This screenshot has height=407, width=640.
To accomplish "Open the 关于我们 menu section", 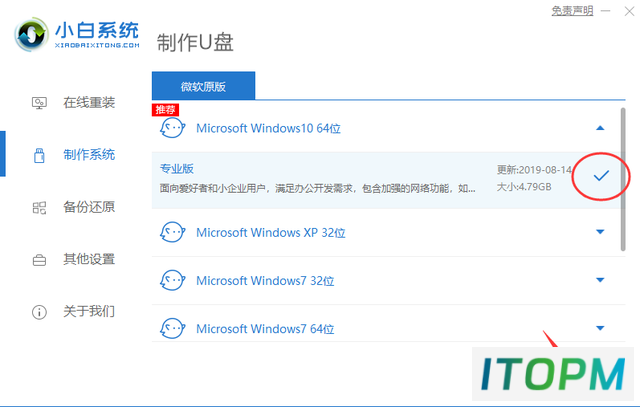I will point(89,311).
